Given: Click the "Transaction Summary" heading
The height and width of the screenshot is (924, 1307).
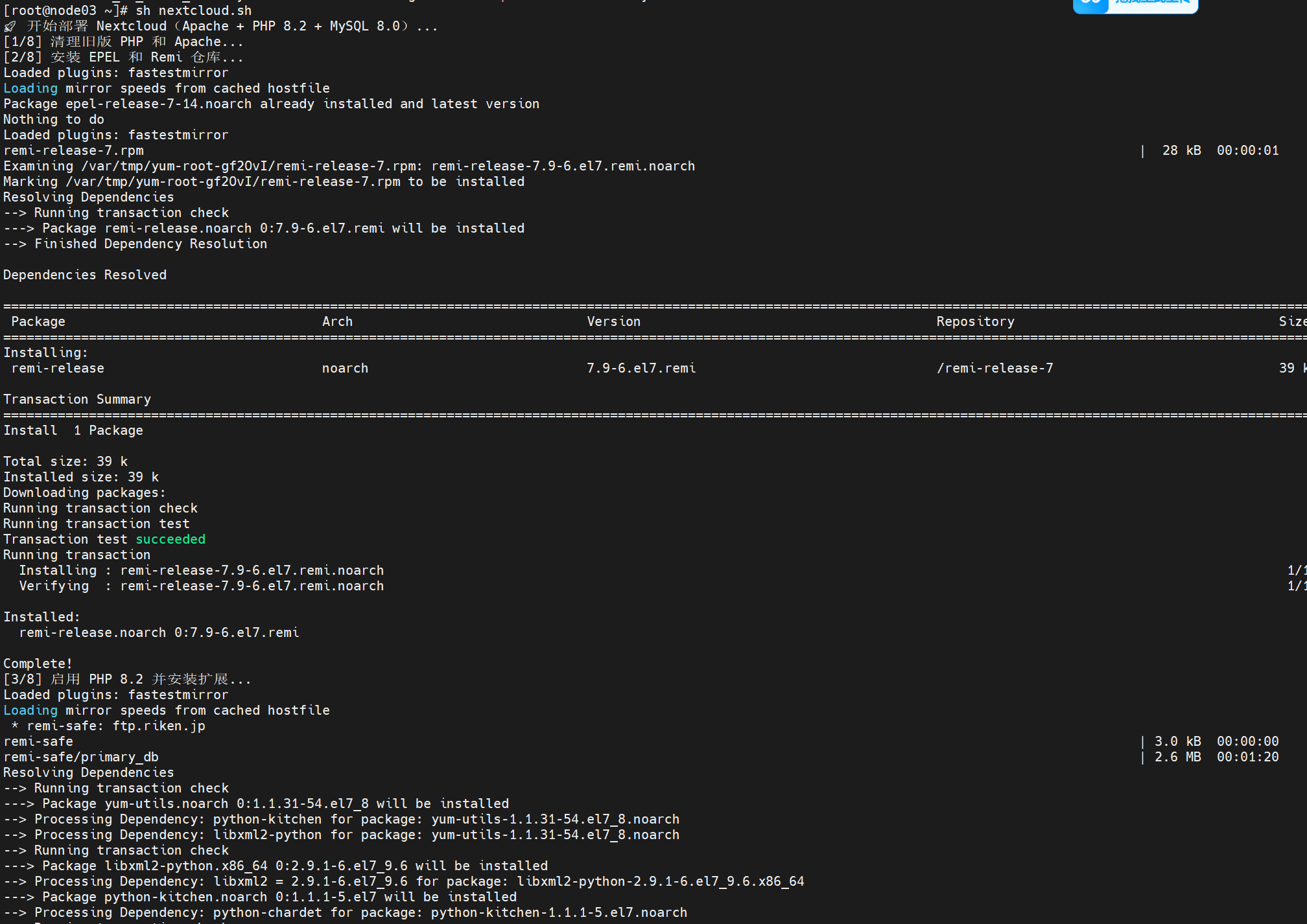Looking at the screenshot, I should point(77,399).
